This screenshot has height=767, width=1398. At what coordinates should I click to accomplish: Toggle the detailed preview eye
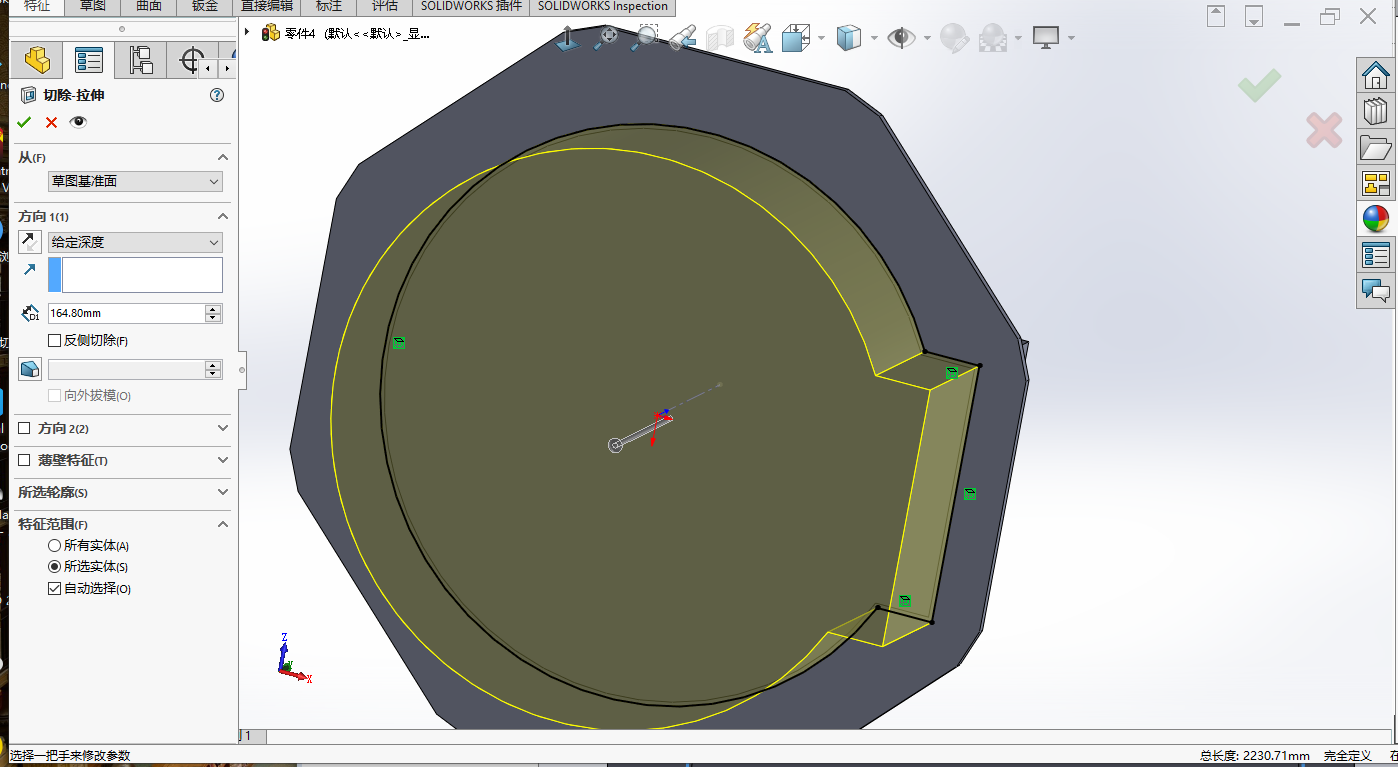pyautogui.click(x=78, y=122)
